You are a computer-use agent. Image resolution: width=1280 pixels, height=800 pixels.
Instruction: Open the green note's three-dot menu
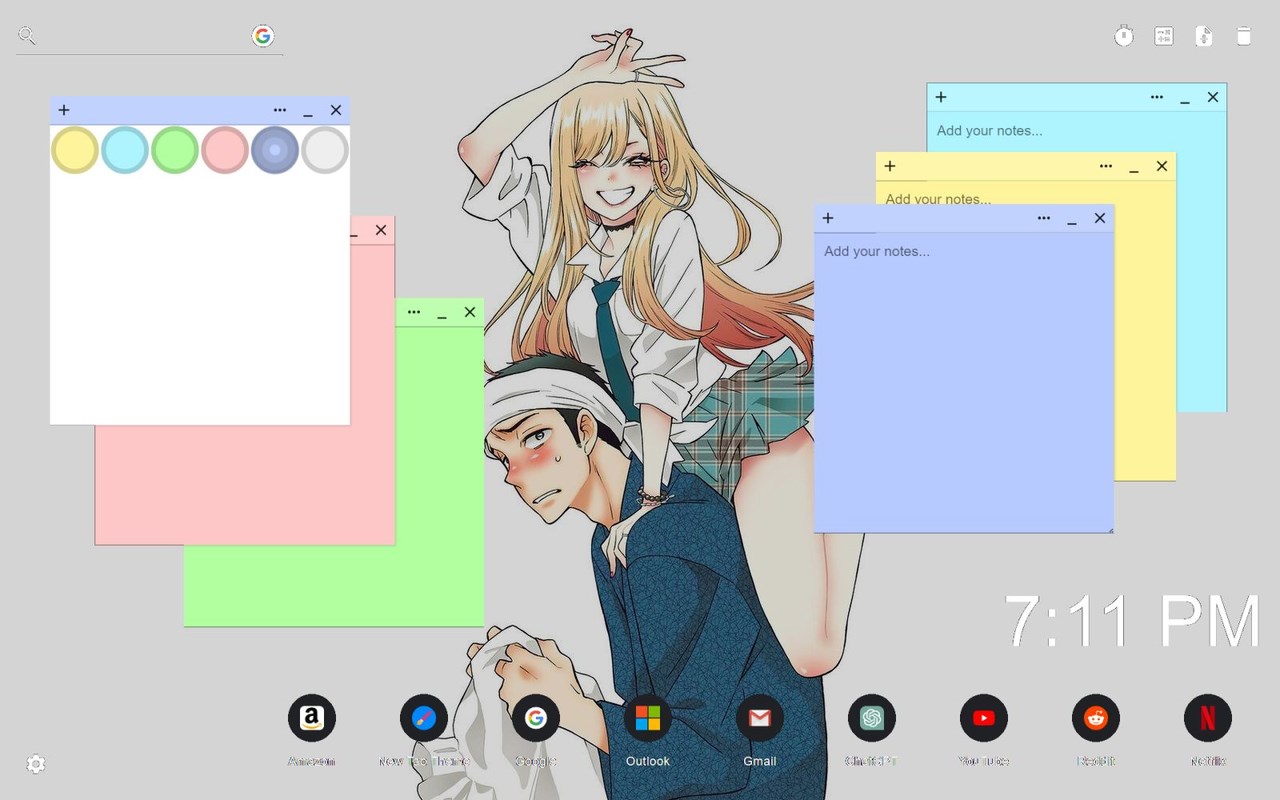414,312
